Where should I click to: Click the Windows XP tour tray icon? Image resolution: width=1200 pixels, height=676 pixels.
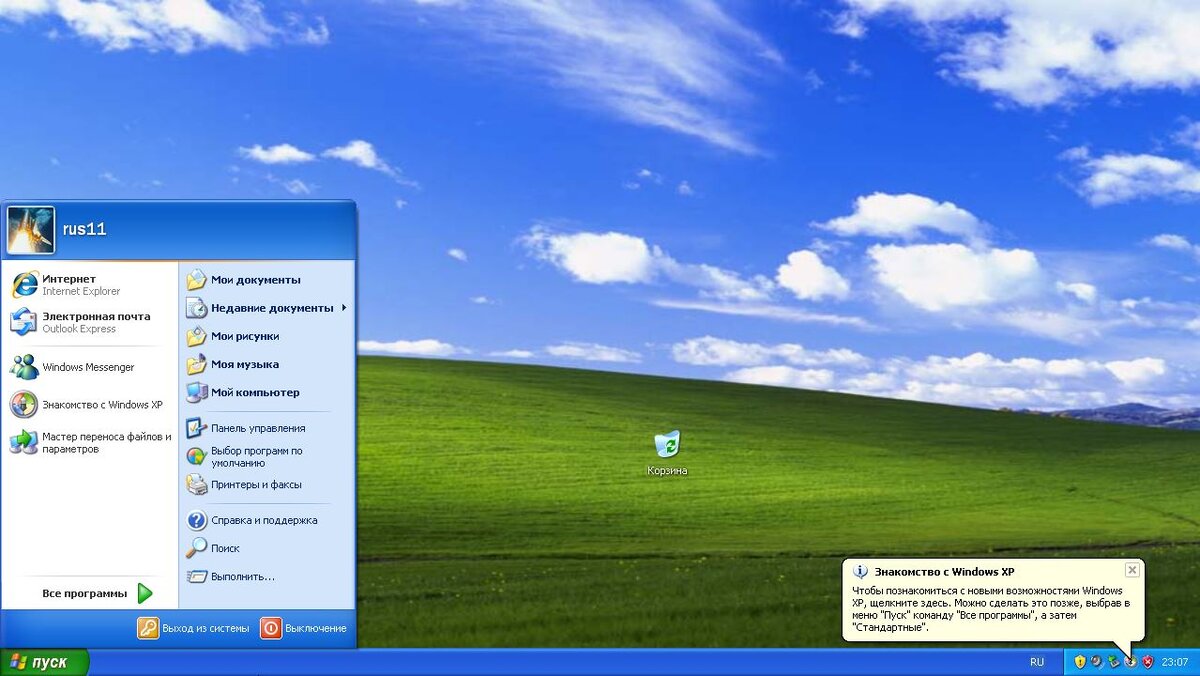1130,662
